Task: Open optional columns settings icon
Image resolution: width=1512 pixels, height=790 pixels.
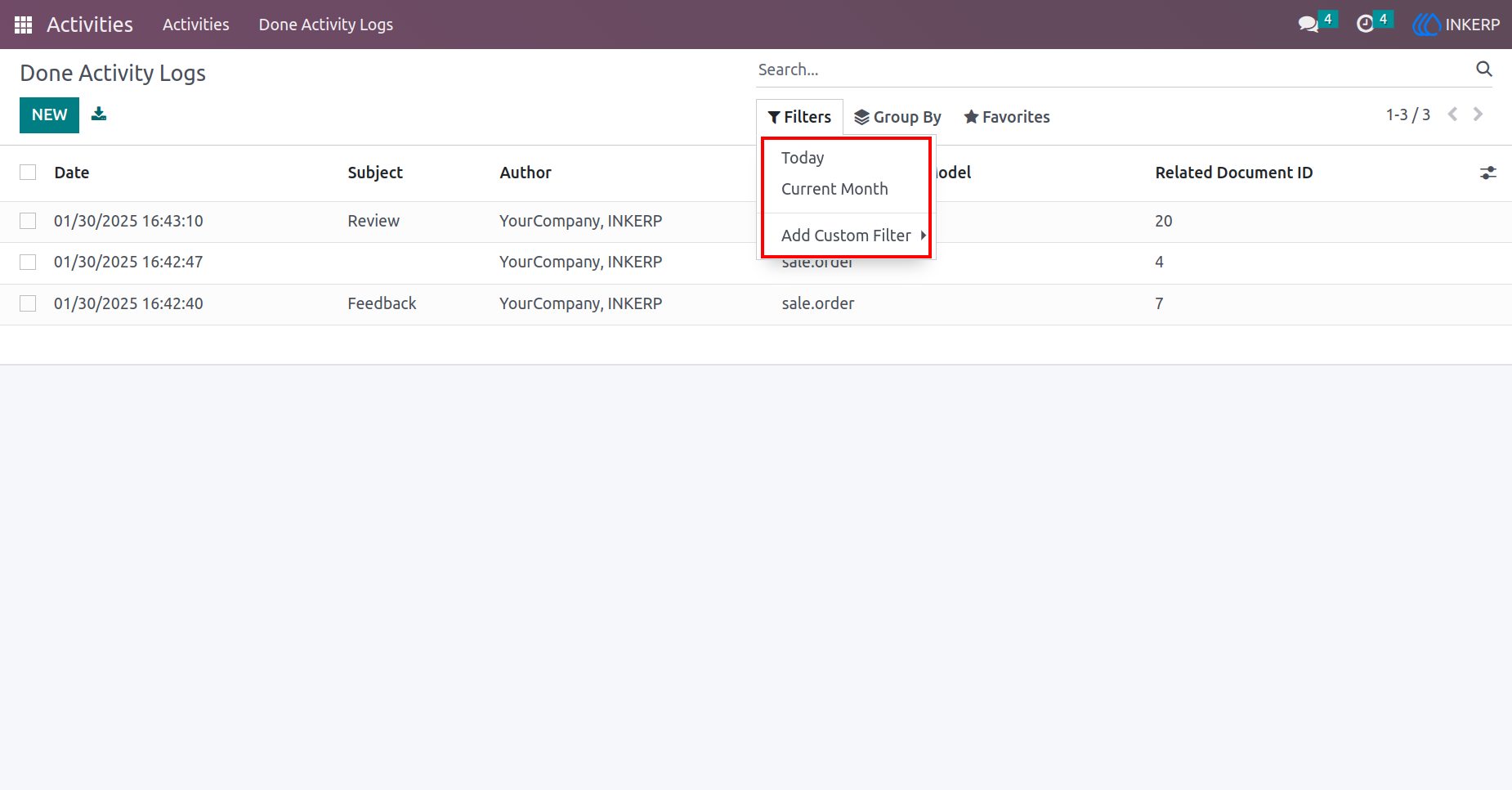Action: coord(1487,173)
